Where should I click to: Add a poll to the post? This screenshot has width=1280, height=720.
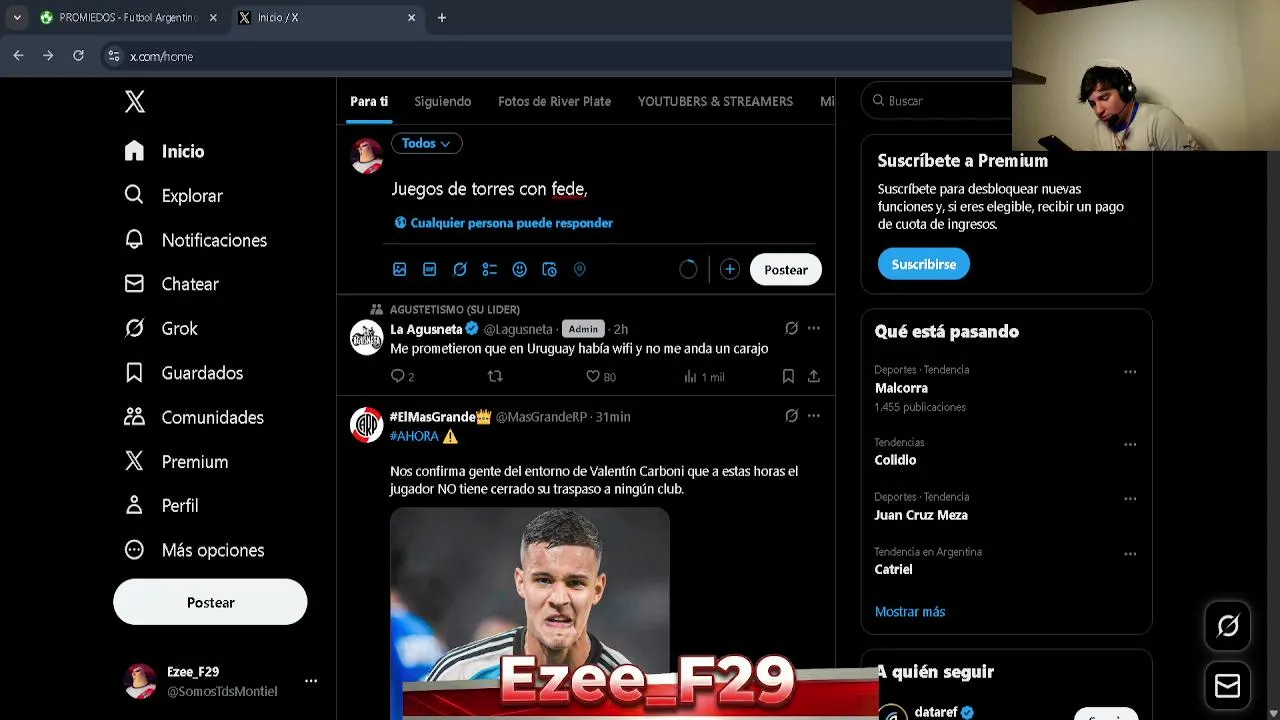[x=490, y=269]
